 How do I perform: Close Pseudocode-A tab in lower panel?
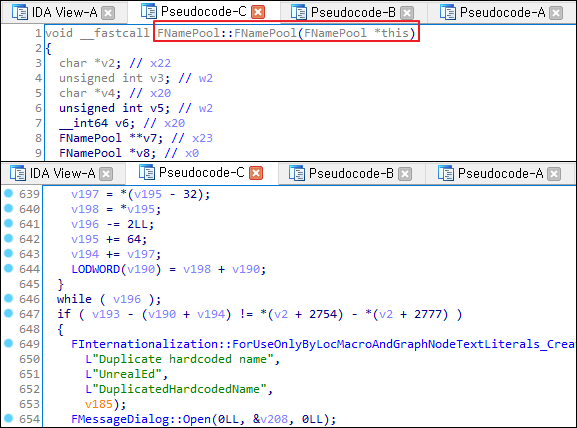coord(555,174)
